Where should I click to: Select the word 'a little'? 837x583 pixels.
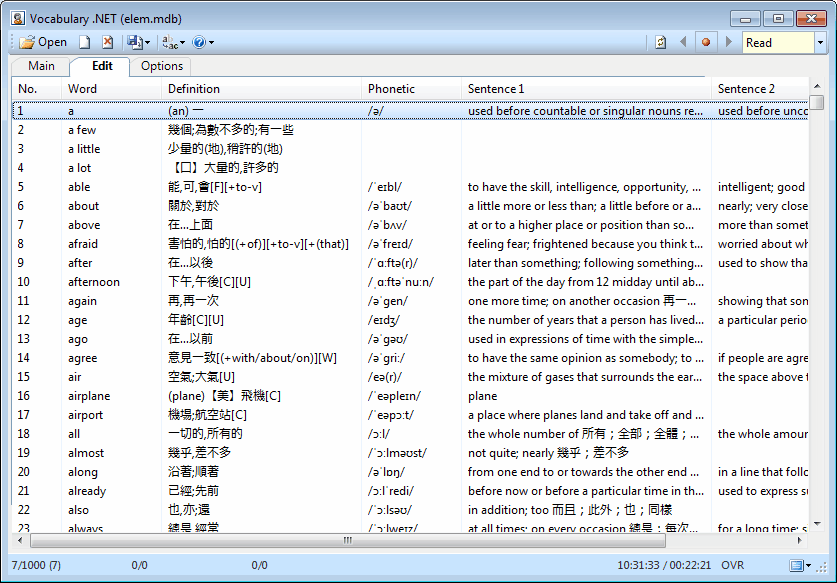(84, 149)
